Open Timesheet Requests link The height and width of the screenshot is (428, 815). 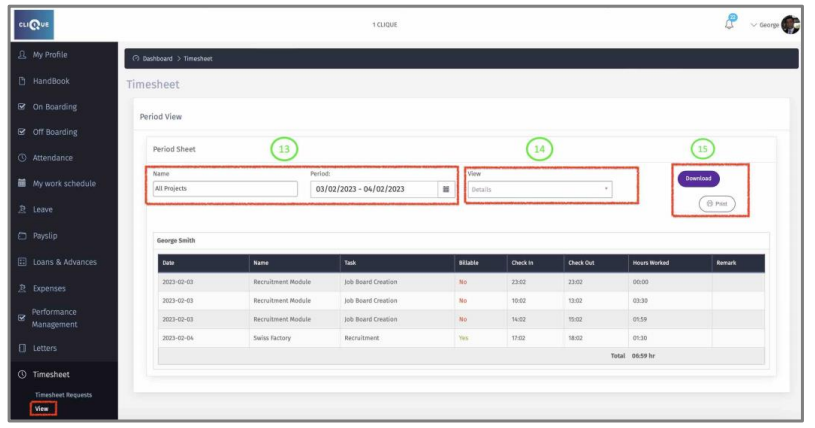point(64,395)
